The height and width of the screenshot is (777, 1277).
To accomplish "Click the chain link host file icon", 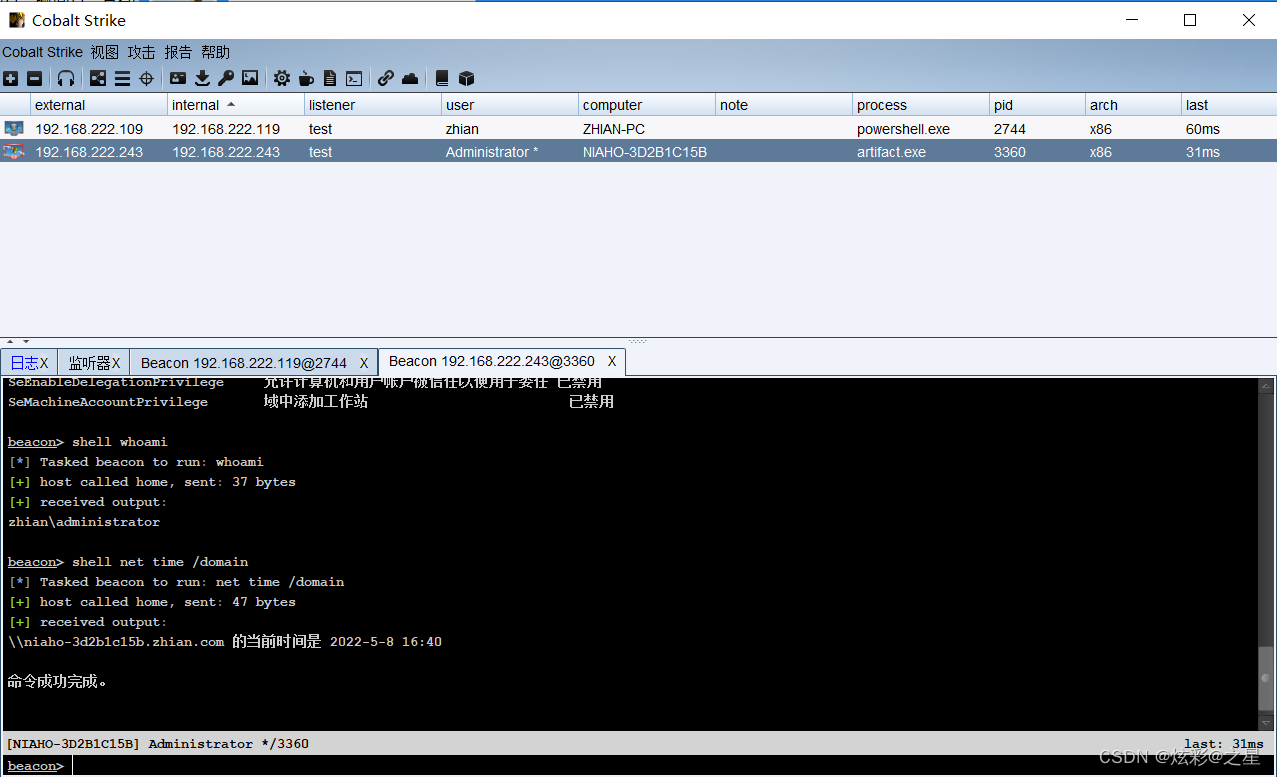I will 386,78.
